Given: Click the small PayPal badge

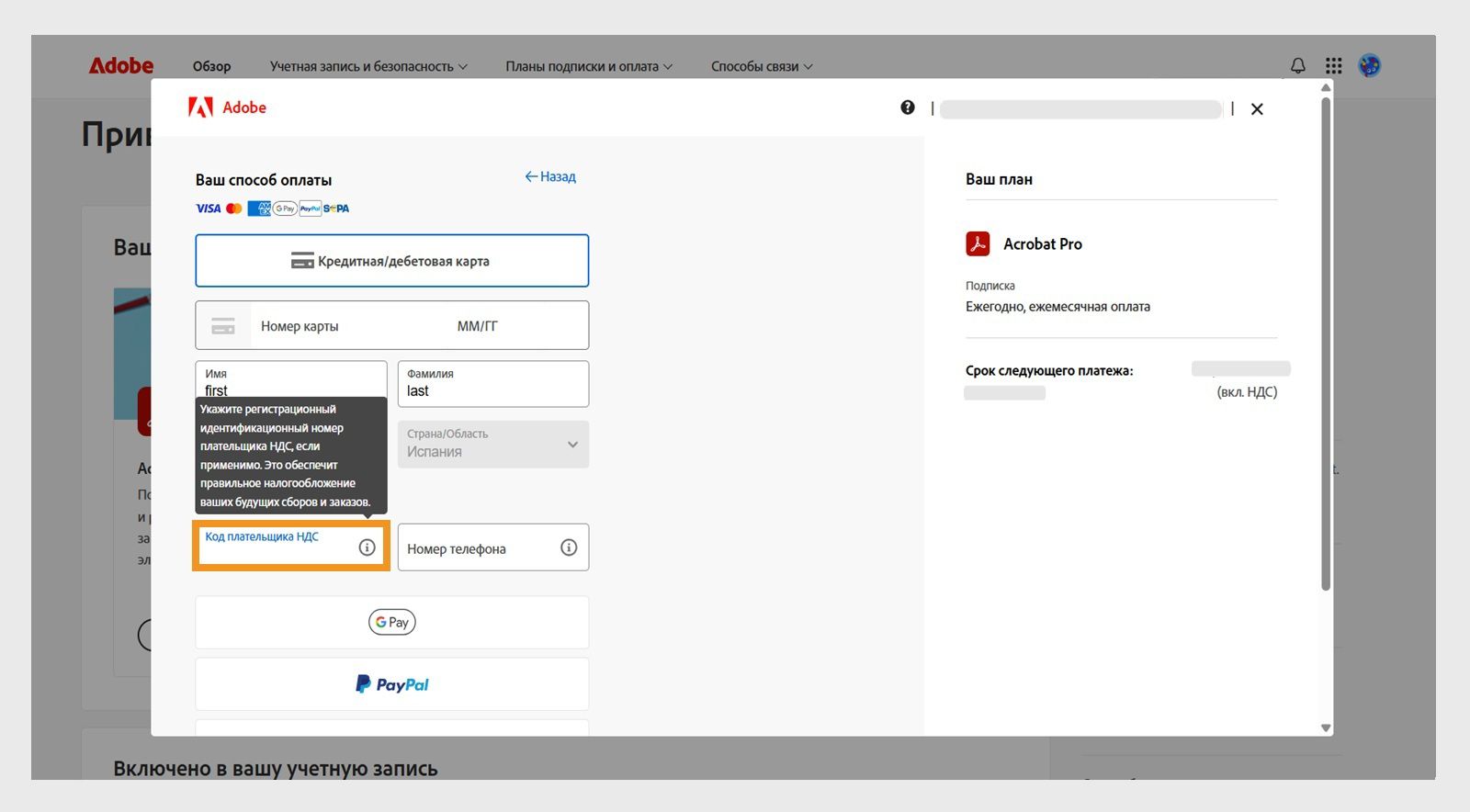Looking at the screenshot, I should (x=311, y=209).
